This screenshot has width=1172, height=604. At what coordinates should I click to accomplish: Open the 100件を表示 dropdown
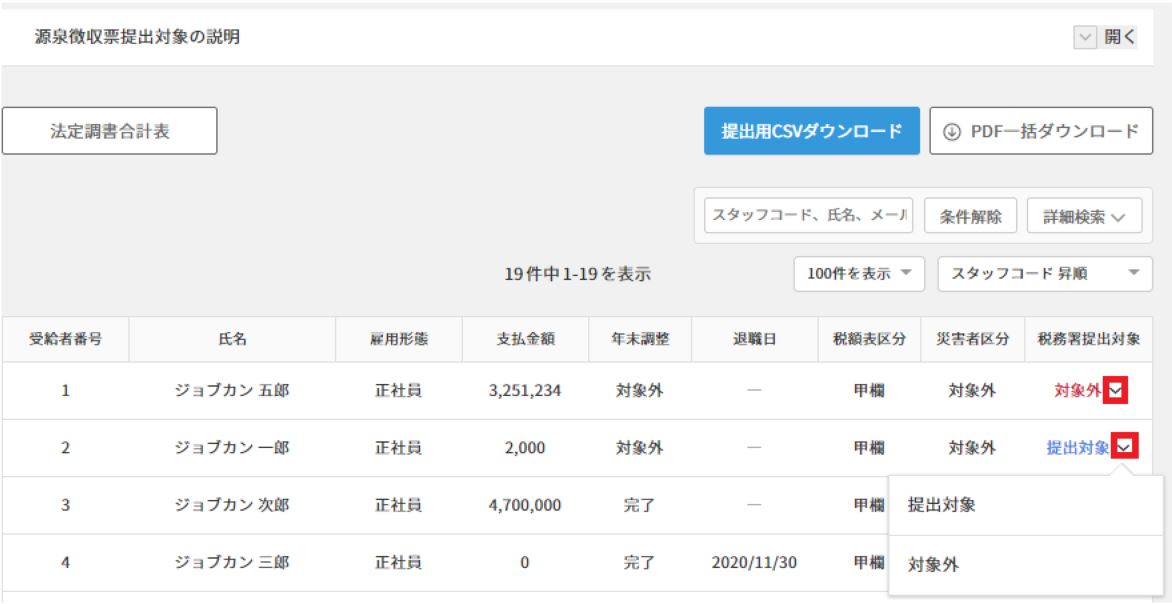[x=859, y=273]
